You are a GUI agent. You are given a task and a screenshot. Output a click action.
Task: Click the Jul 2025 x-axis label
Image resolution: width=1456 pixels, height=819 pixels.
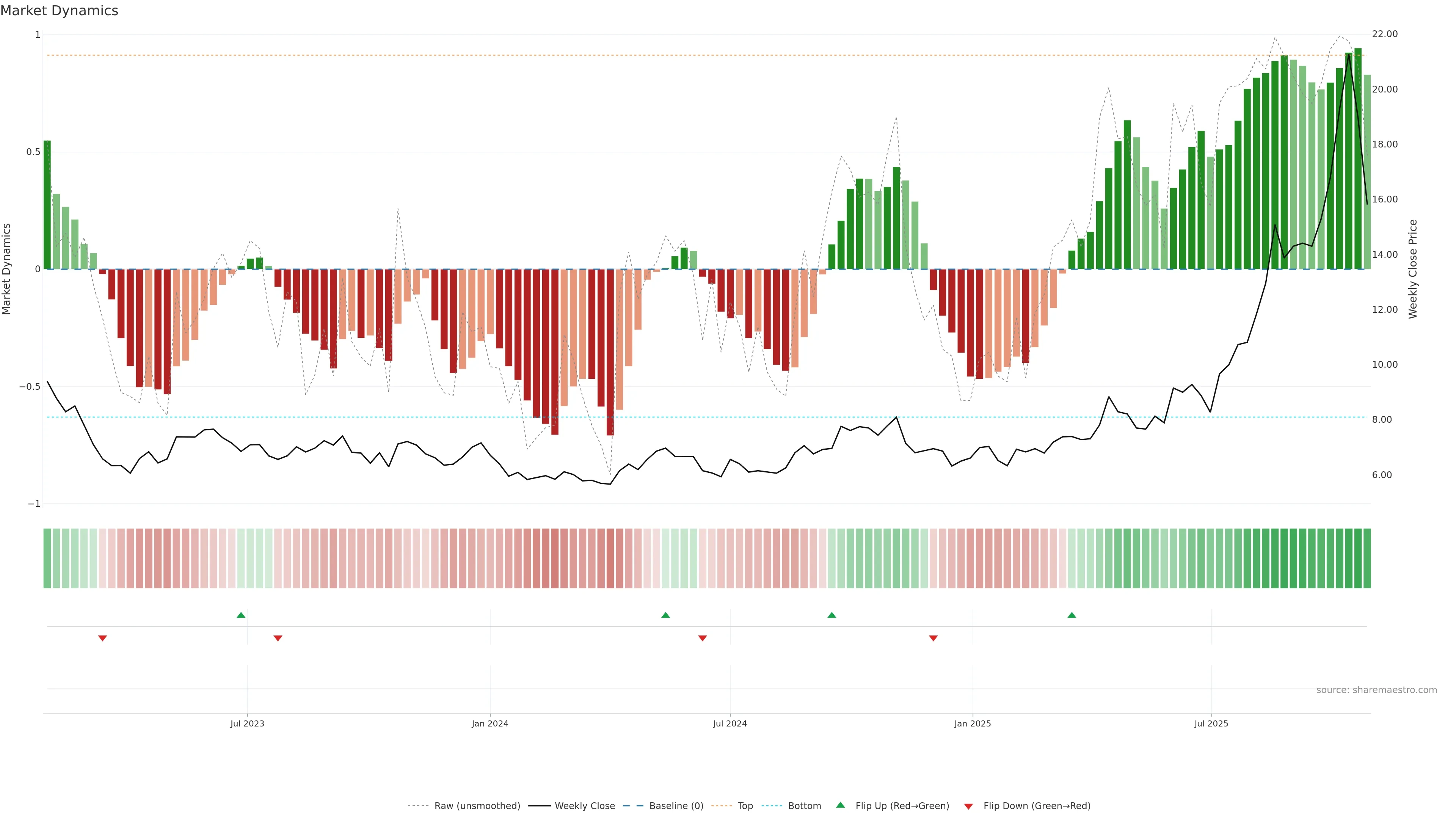click(x=1211, y=723)
